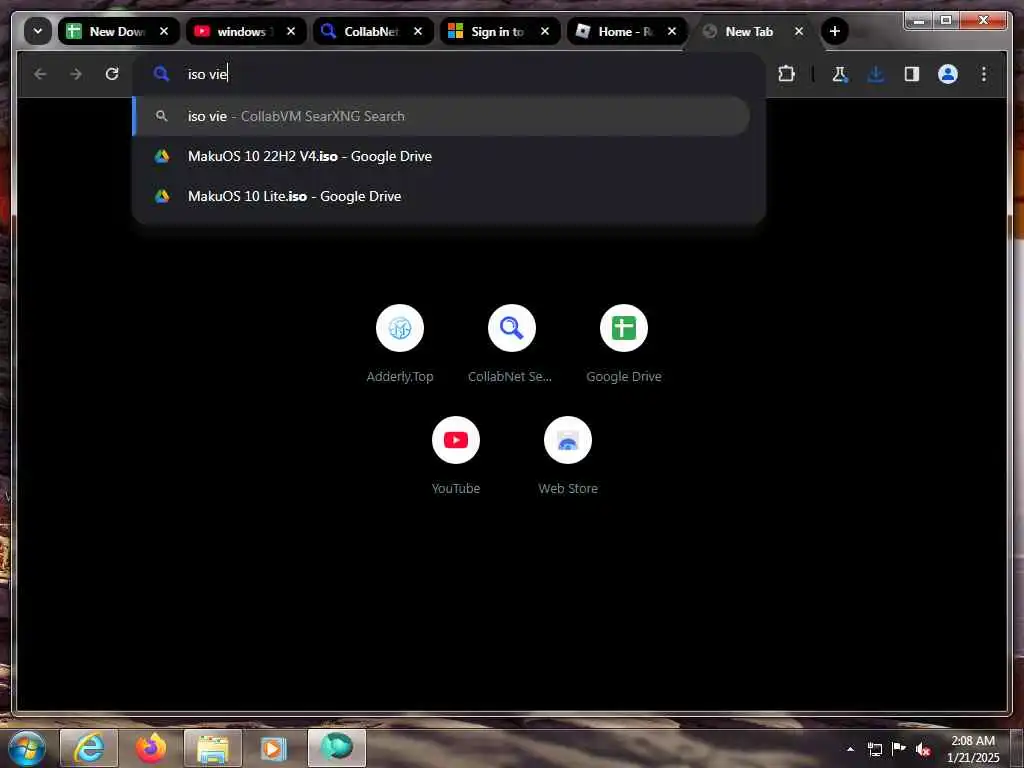This screenshot has width=1024, height=768.
Task: Open Chrome Labs flask icon
Action: coord(840,74)
